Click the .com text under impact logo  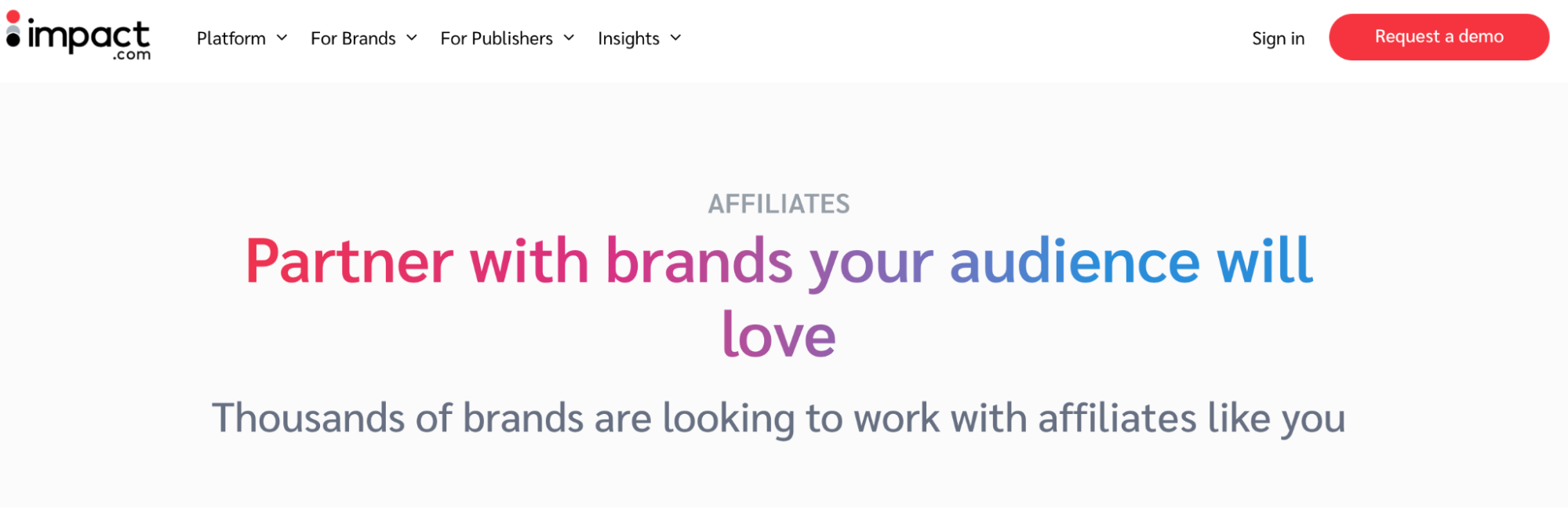point(131,55)
